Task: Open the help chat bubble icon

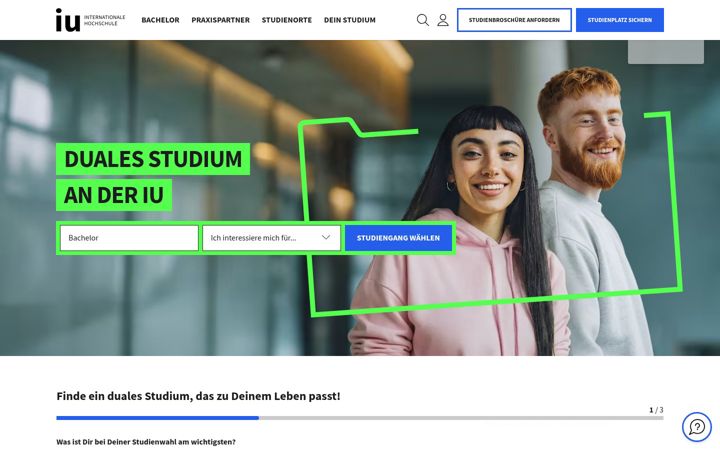Action: coord(697,427)
